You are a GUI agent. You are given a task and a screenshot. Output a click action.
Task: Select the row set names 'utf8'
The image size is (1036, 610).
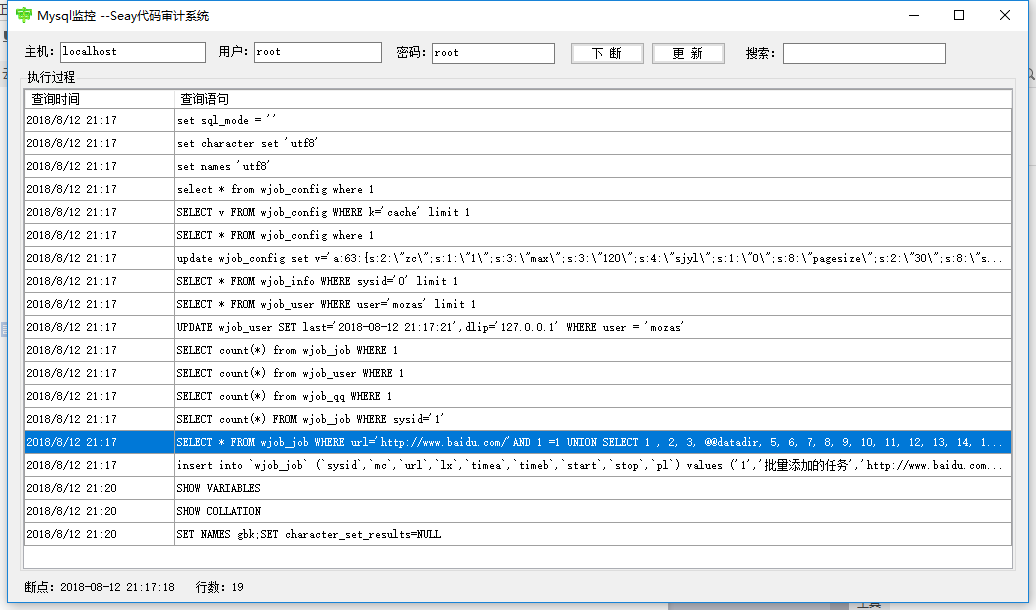point(518,167)
